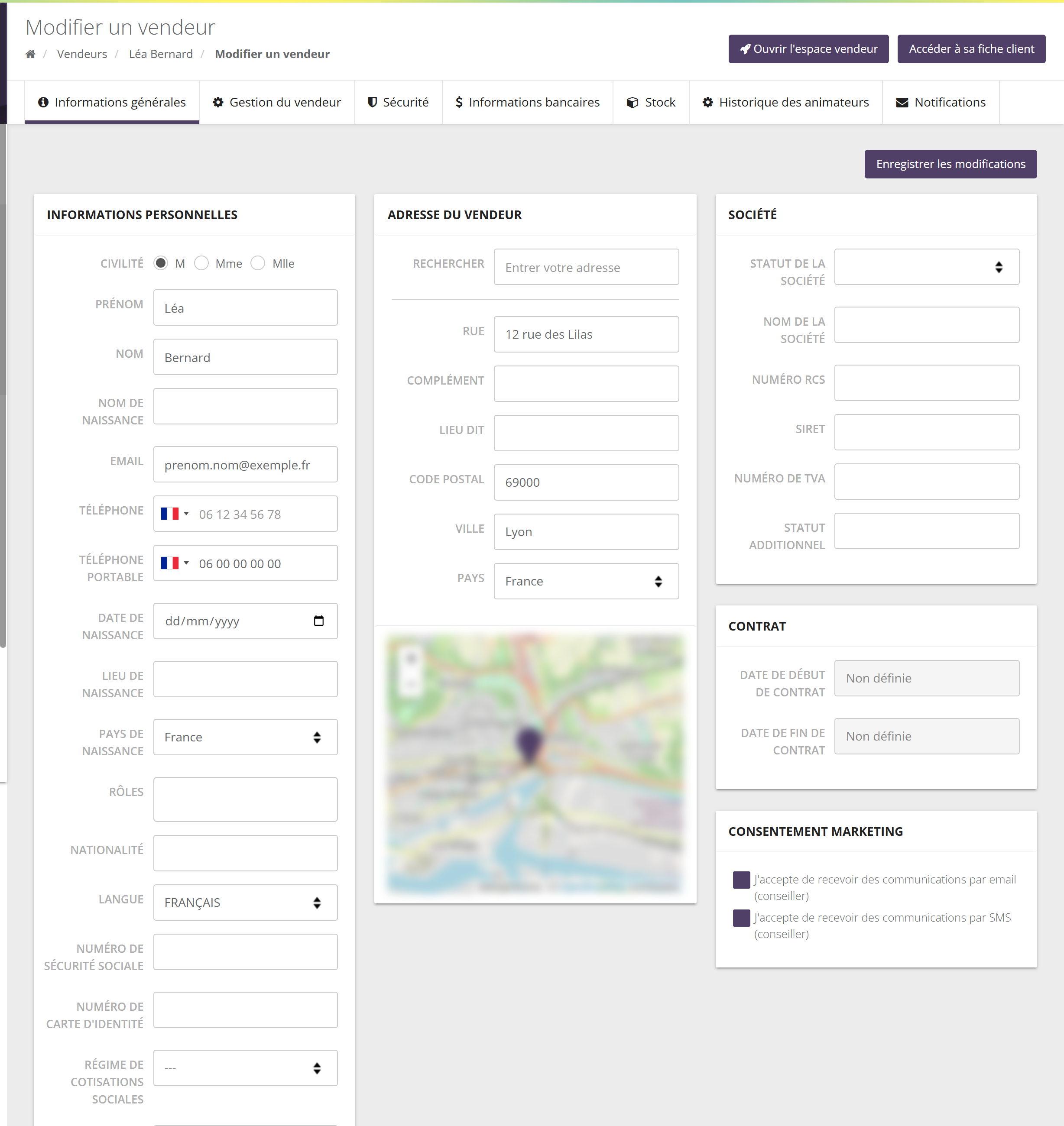1064x1126 pixels.
Task: Toggle SMS communications consent checkbox
Action: point(741,917)
